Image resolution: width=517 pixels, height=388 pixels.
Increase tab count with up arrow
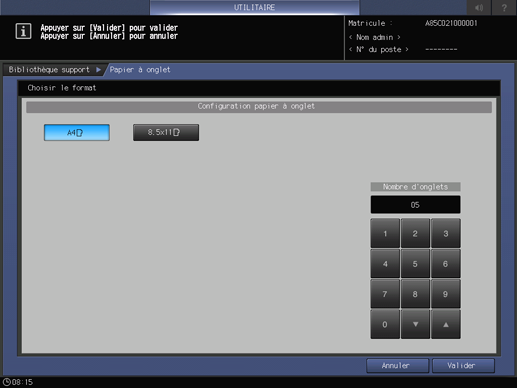click(446, 324)
